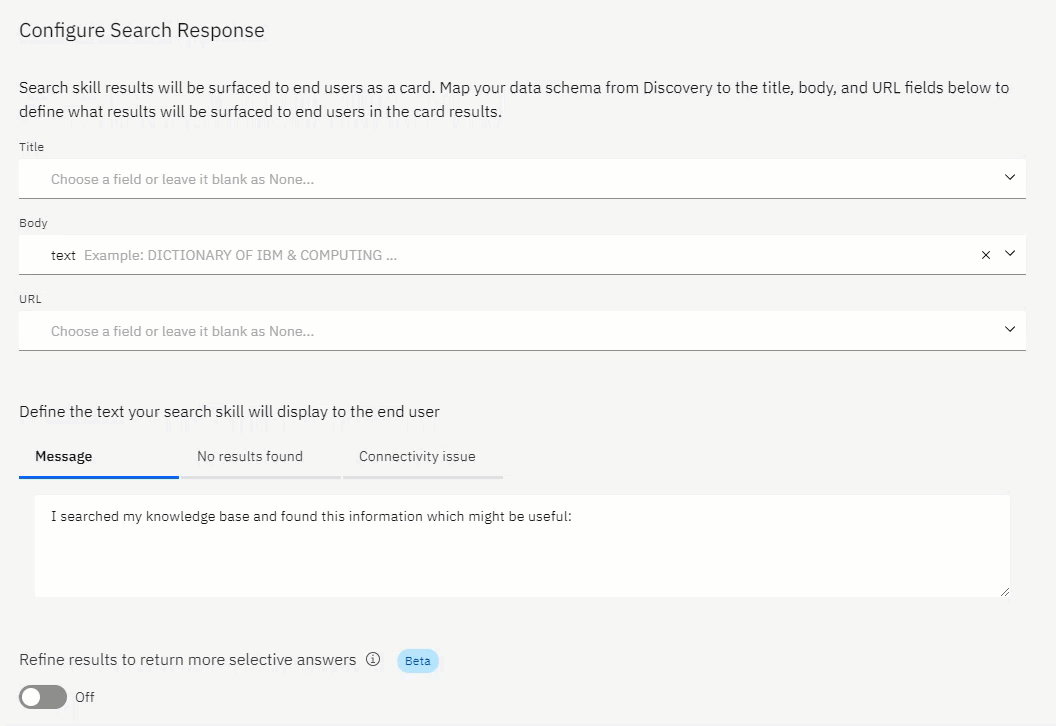Expand the Title field dropdown chevron
Viewport: 1056px width, 726px height.
1010,177
